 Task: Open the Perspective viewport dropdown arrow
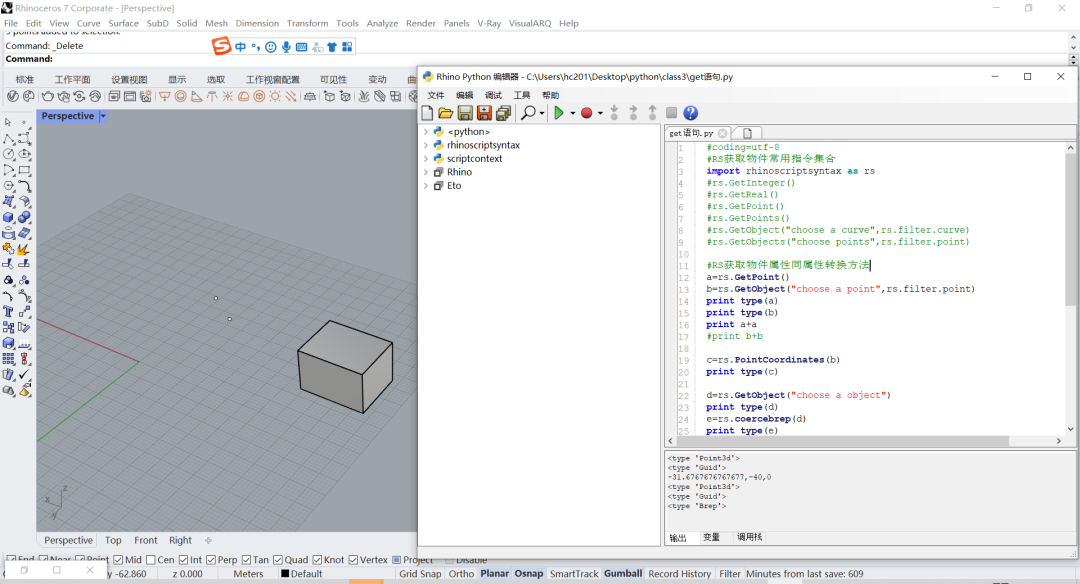tap(103, 116)
